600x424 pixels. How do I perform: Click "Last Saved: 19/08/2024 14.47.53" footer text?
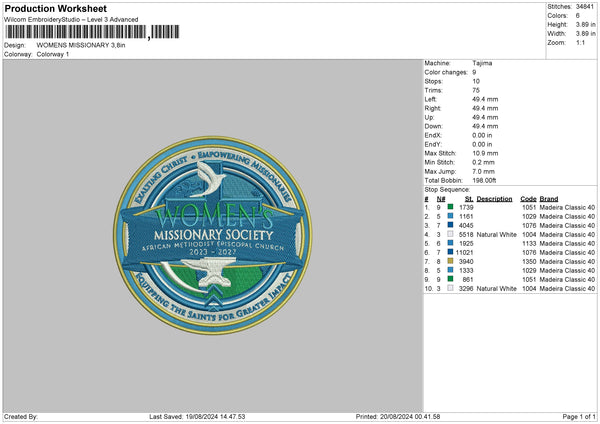point(197,417)
